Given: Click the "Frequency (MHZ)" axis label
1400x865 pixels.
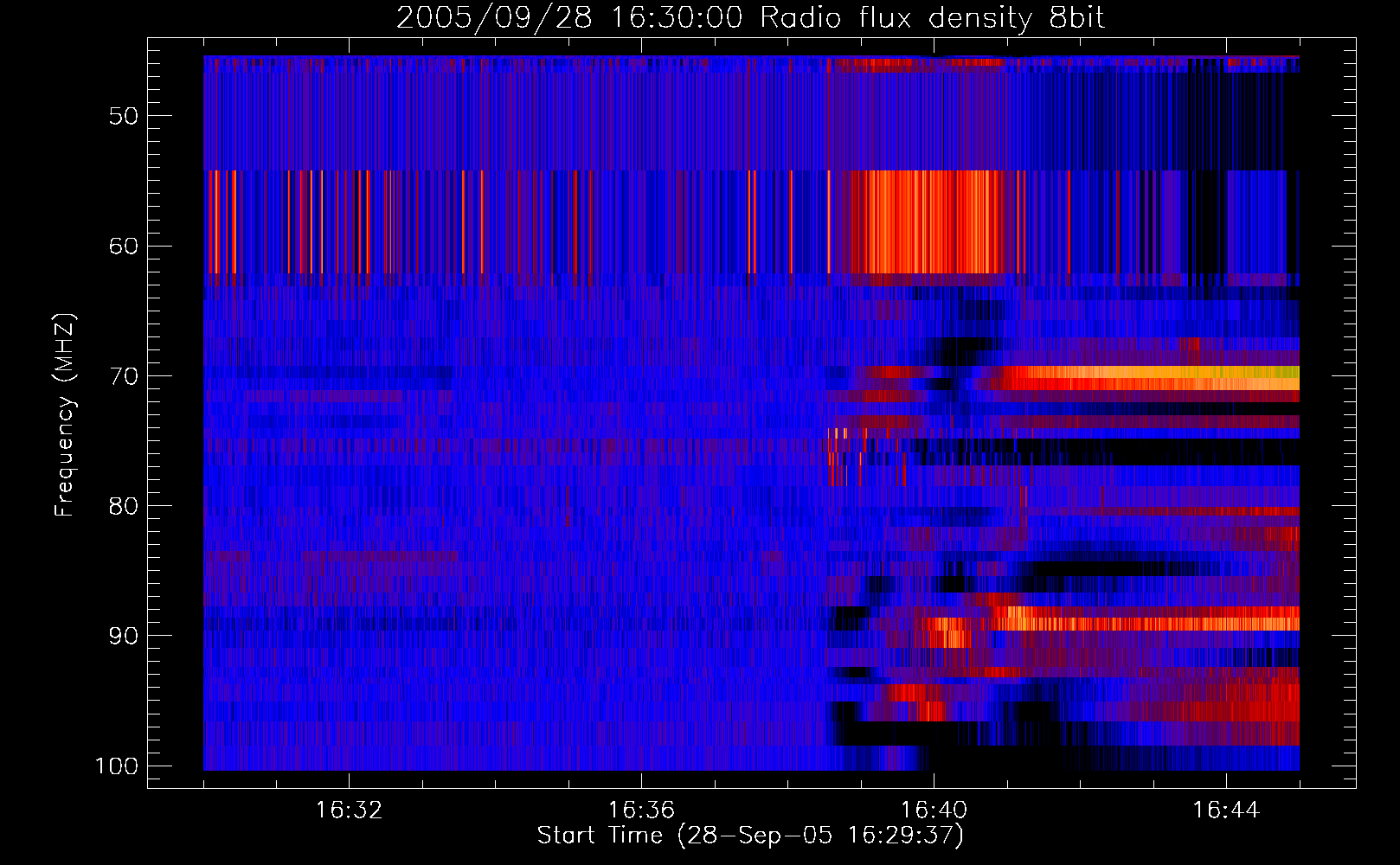Looking at the screenshot, I should [65, 415].
